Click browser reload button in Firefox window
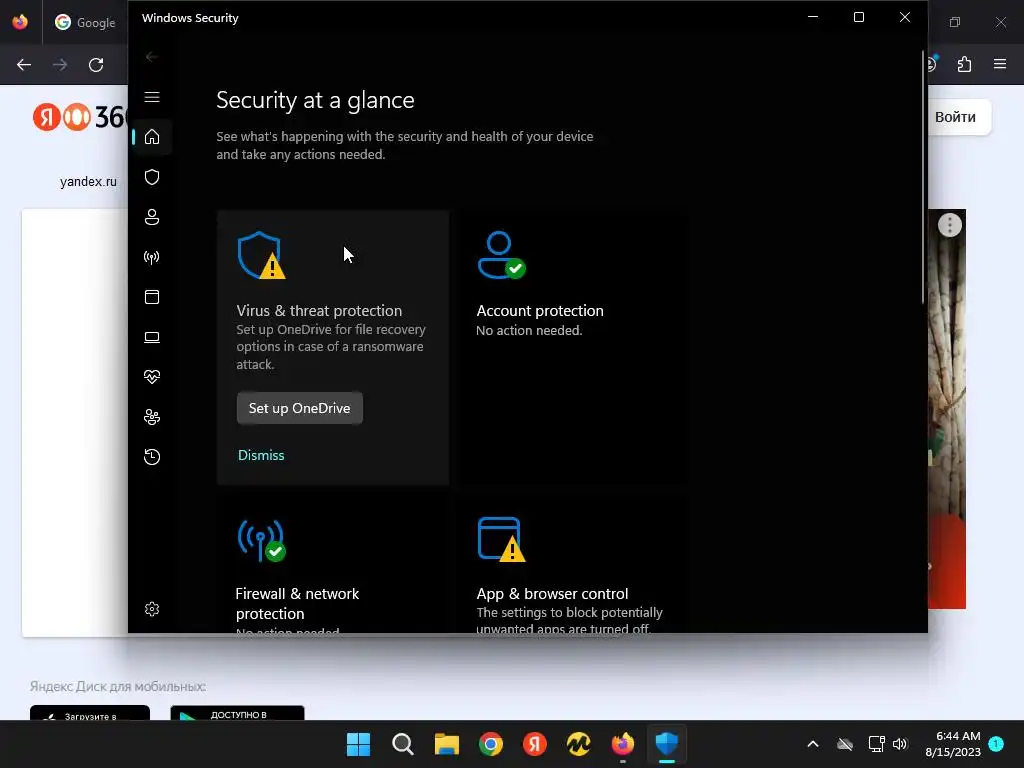The height and width of the screenshot is (768, 1024). pyautogui.click(x=96, y=65)
